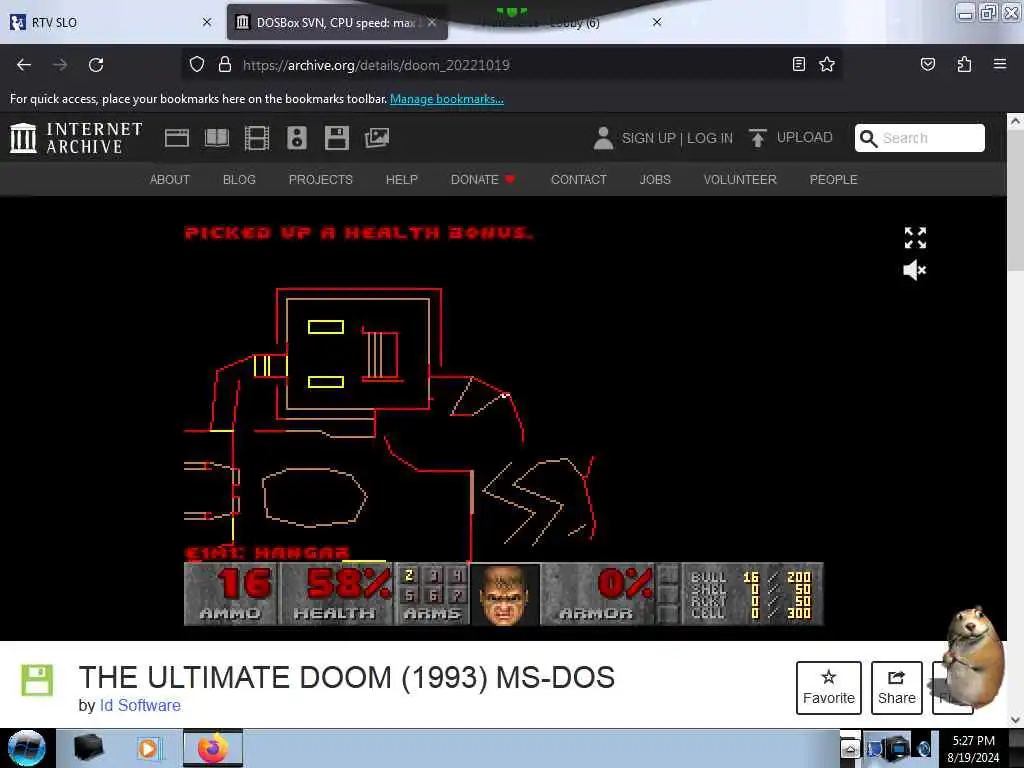The image size is (1024, 768).
Task: Open the Id Software author link
Action: pyautogui.click(x=140, y=705)
